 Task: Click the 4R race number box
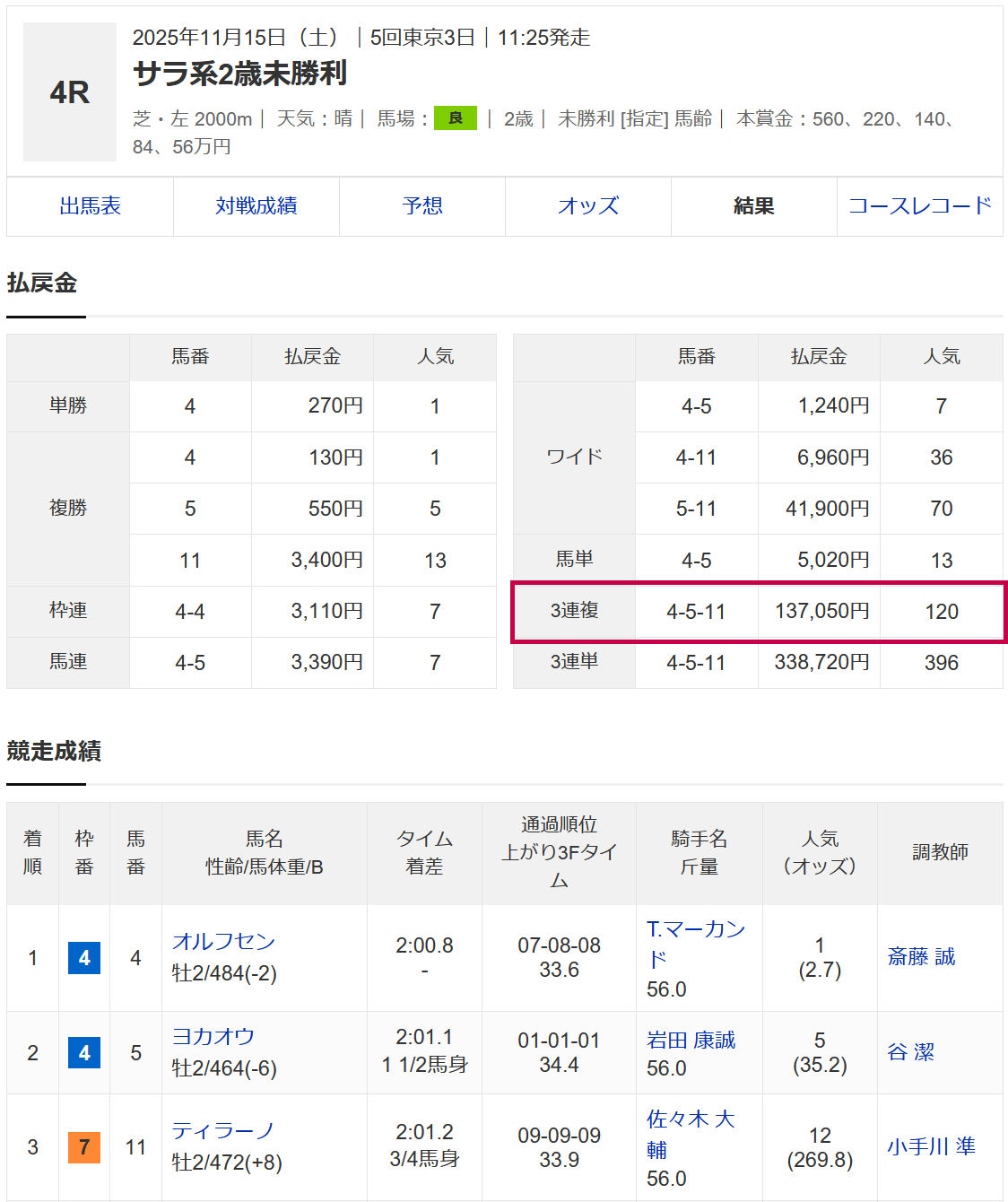70,92
